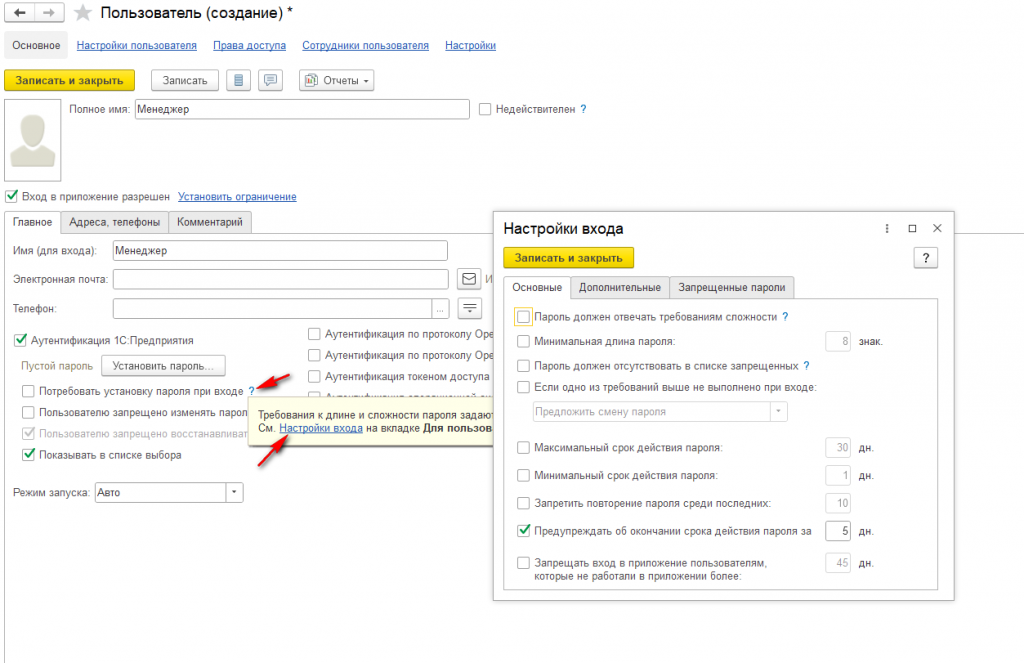Open Настройки входа link in the tooltip
Image resolution: width=1024 pixels, height=663 pixels.
tap(321, 428)
